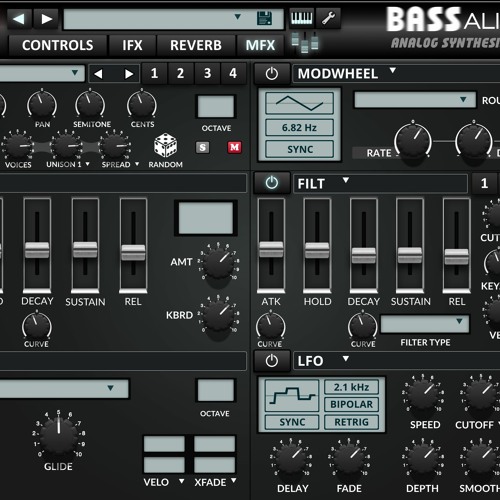Viewport: 500px width, 500px height.
Task: Open the XFADE dropdown arrow
Action: pyautogui.click(x=233, y=480)
